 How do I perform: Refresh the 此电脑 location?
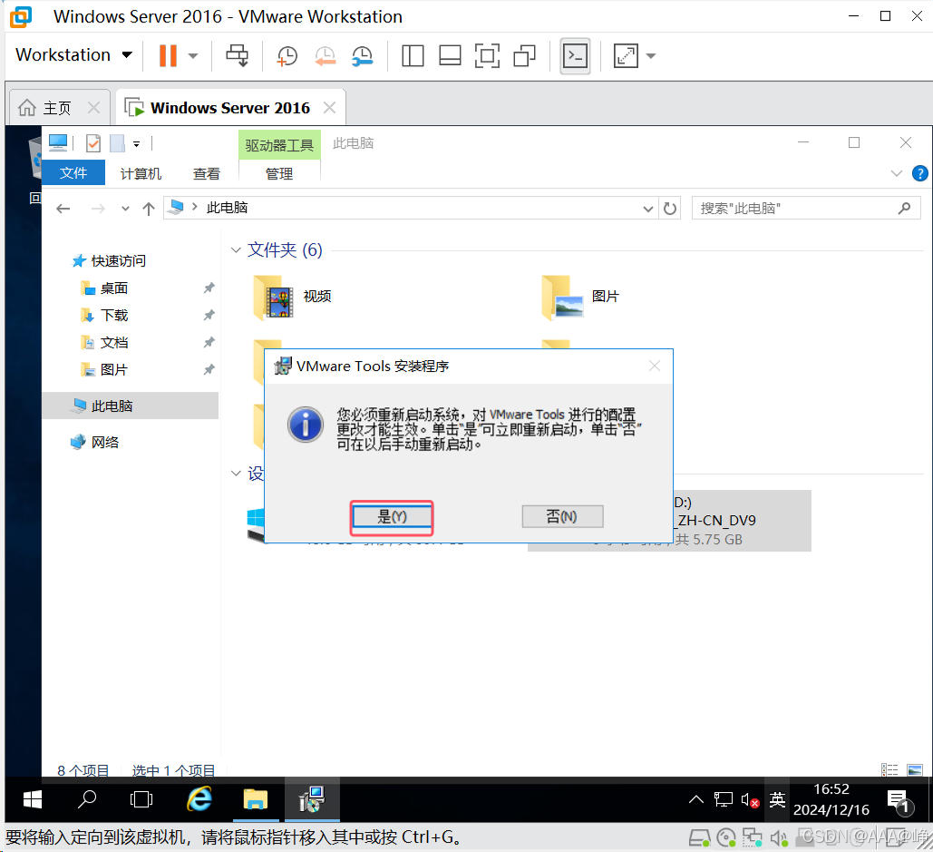[670, 208]
